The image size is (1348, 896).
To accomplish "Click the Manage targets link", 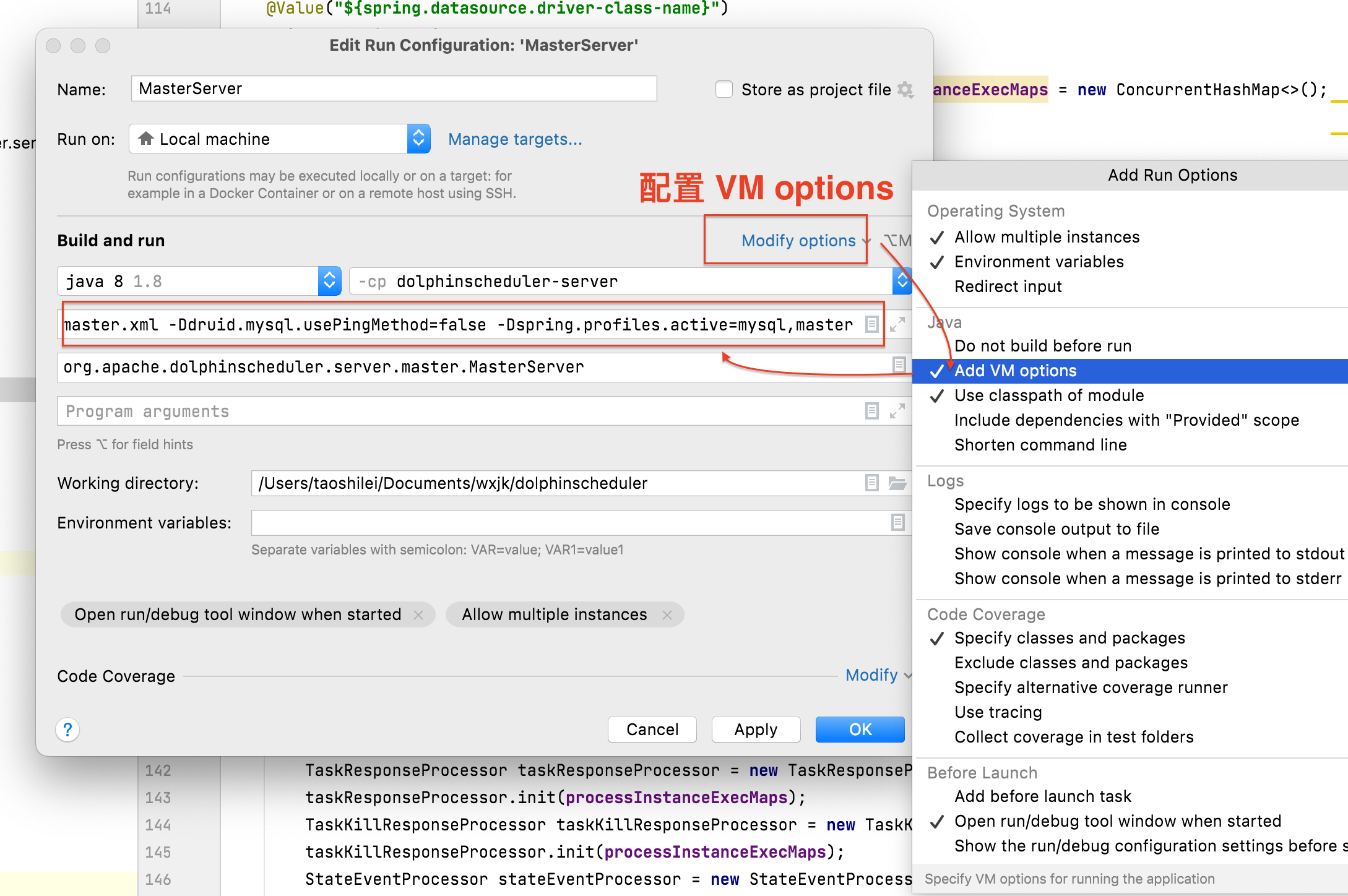I will [515, 139].
